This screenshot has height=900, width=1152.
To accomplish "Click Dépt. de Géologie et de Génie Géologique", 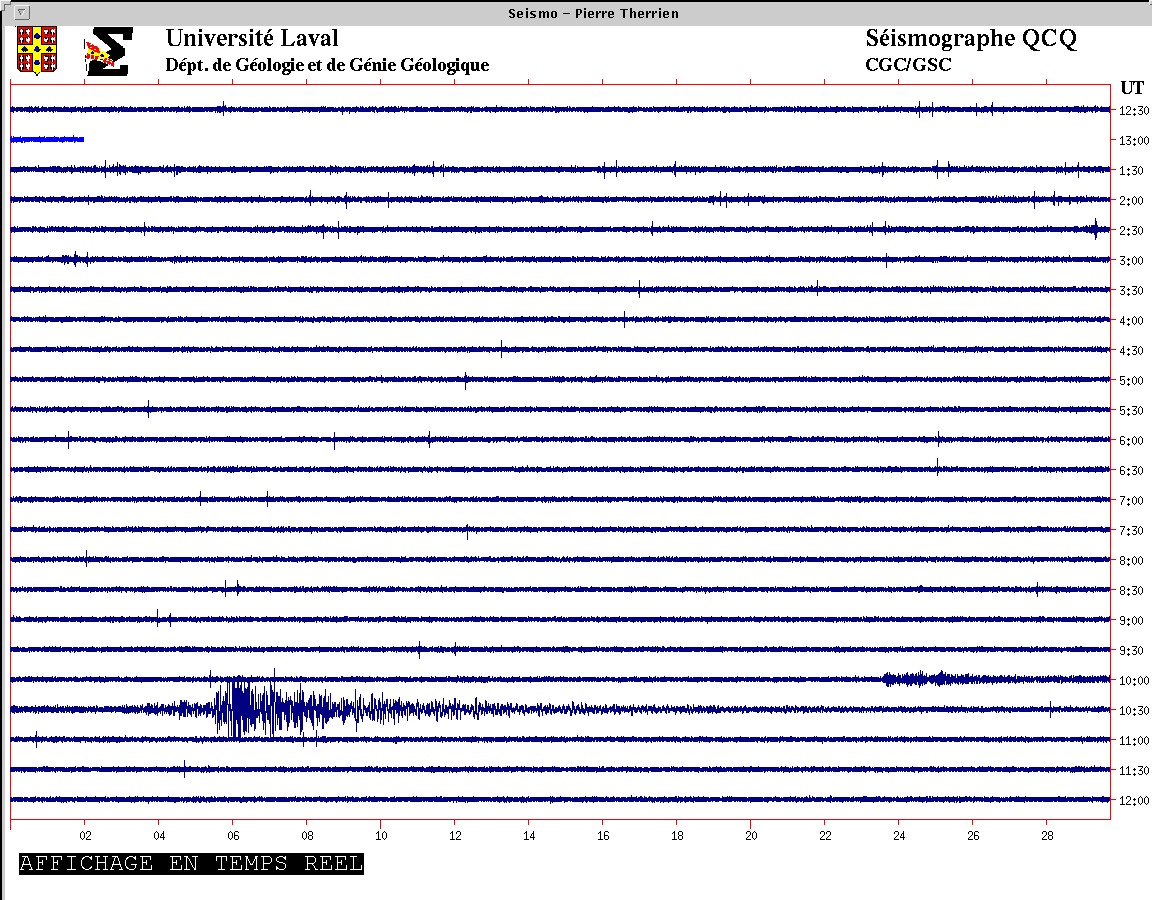I will click(x=327, y=65).
